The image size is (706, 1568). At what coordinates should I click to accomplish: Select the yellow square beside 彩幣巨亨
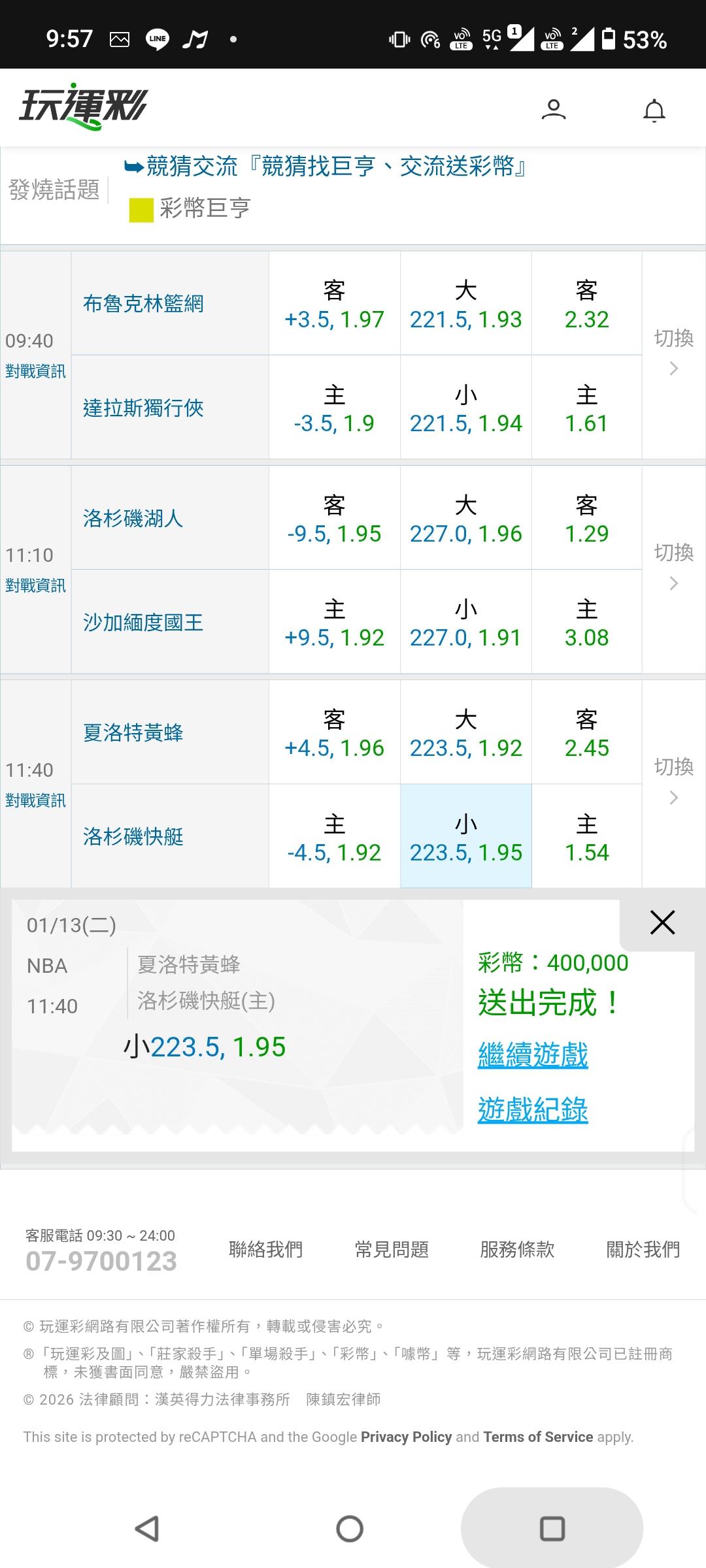141,210
